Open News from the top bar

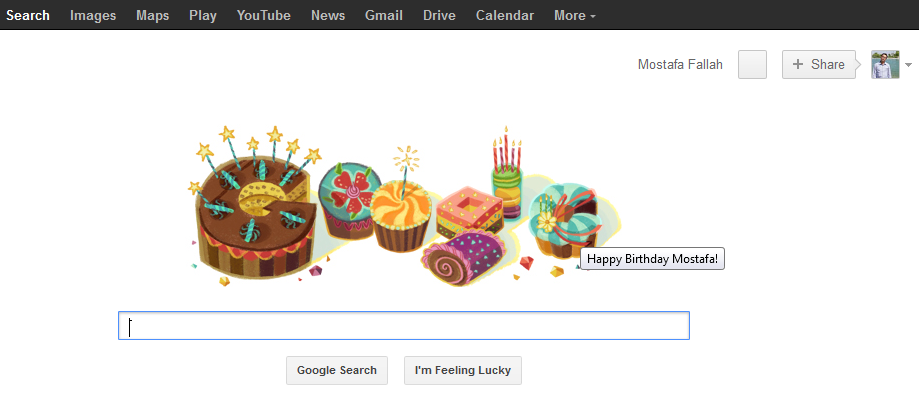pos(328,15)
